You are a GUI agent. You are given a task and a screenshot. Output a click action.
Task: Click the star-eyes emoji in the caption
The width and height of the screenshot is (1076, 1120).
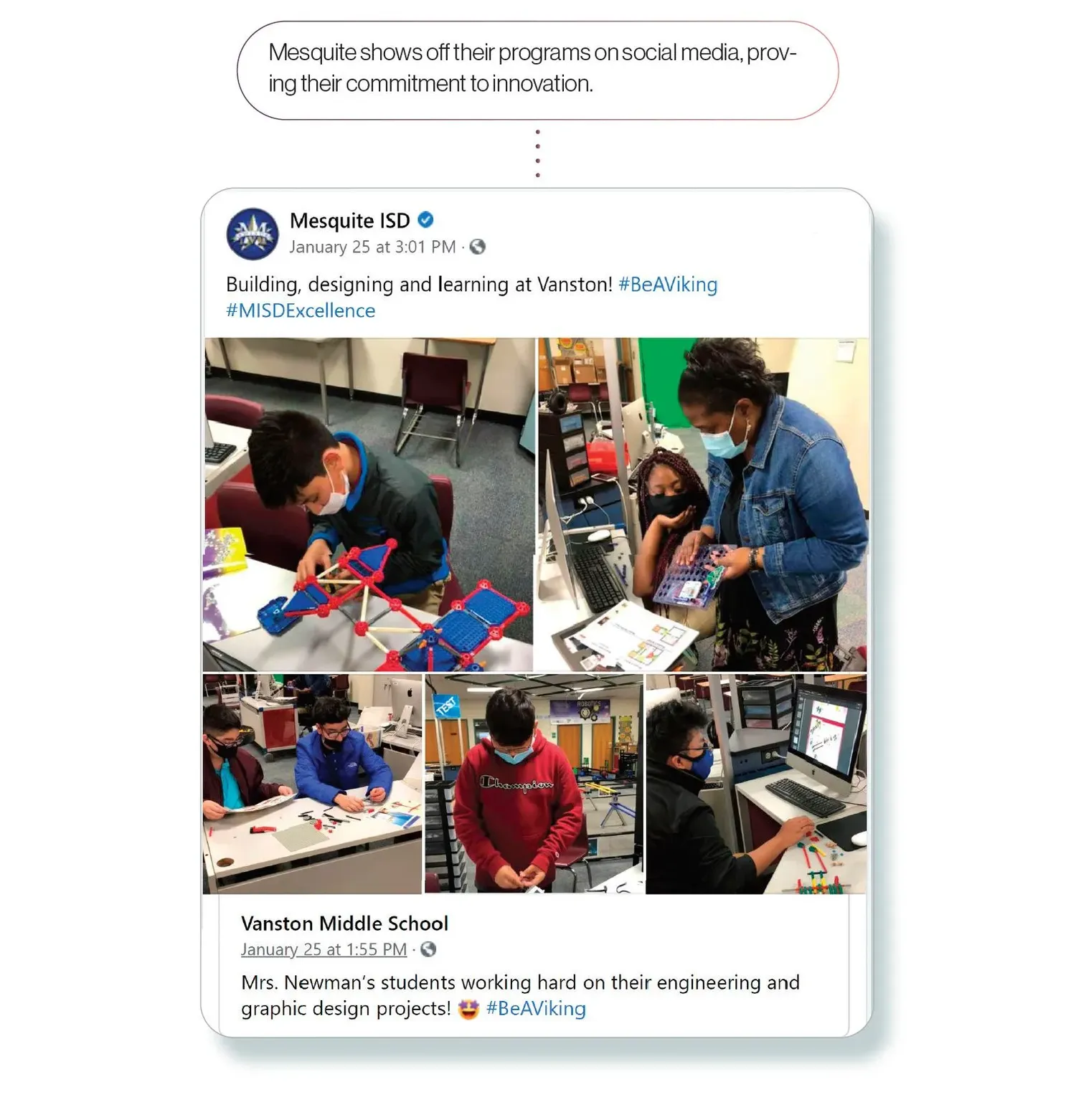468,1009
